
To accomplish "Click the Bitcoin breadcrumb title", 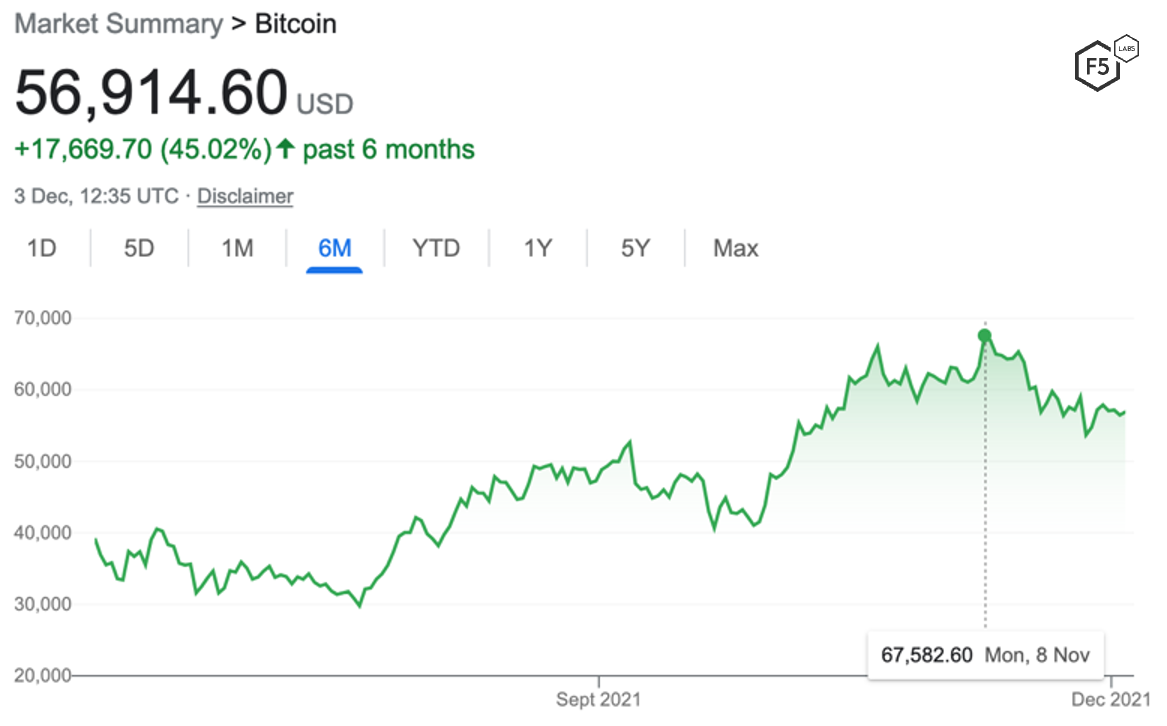I will click(296, 24).
